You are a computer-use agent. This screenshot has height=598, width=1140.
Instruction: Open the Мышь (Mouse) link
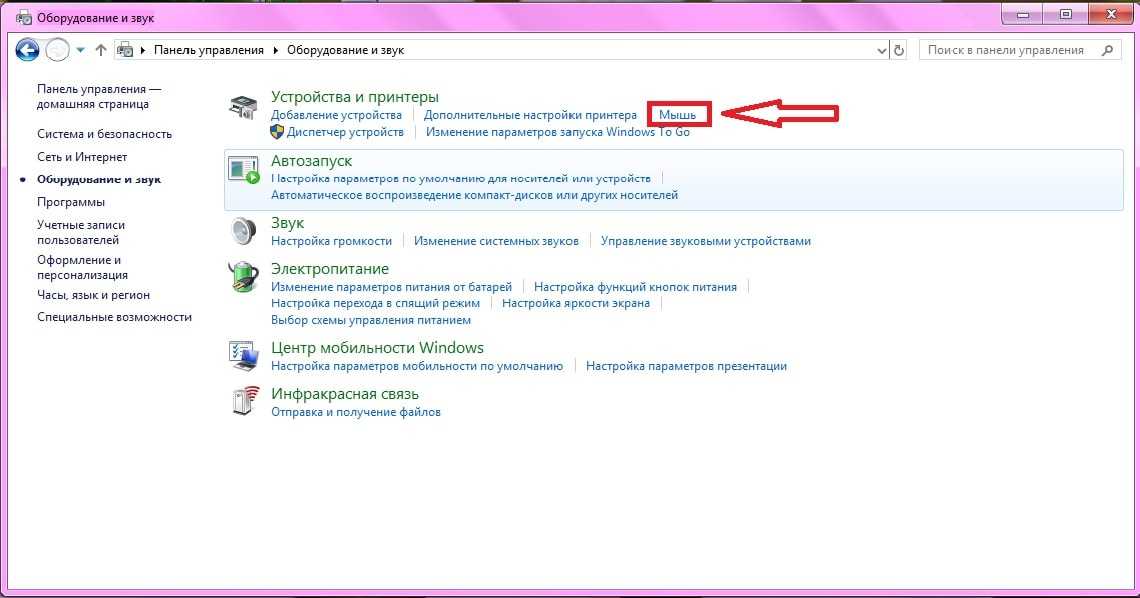click(x=677, y=115)
